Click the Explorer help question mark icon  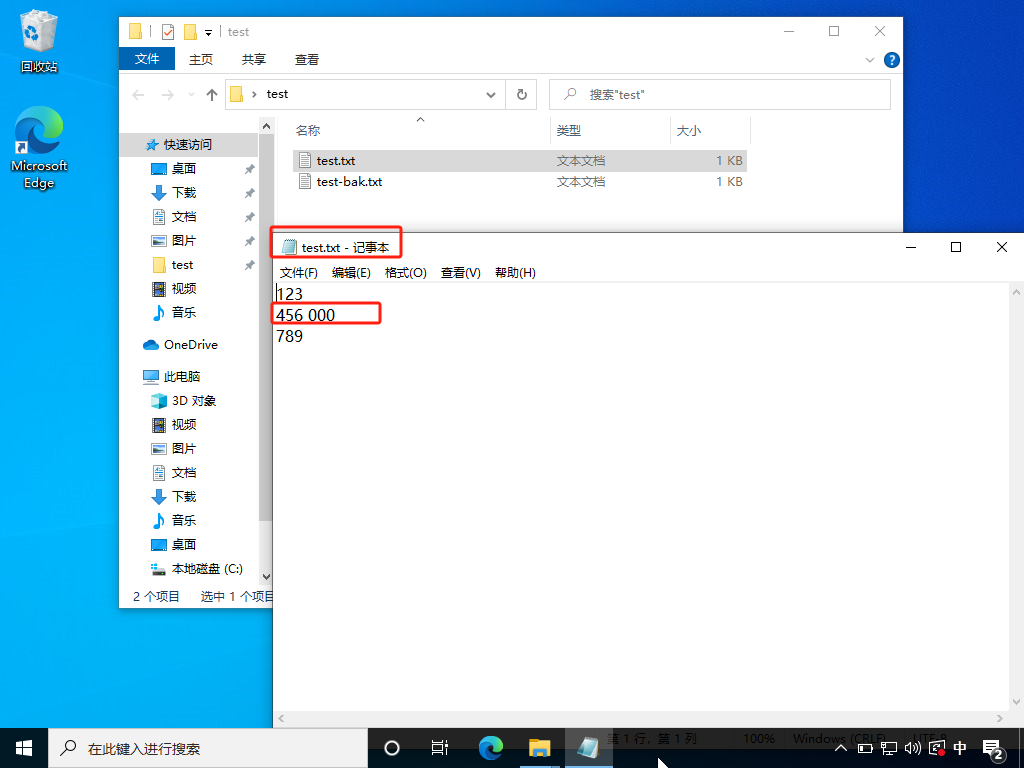tap(890, 60)
